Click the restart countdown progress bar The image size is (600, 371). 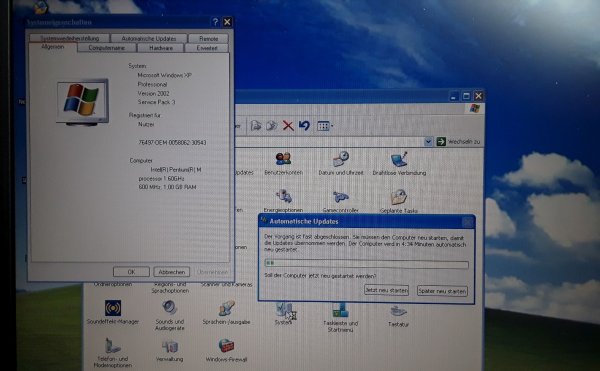click(x=366, y=264)
